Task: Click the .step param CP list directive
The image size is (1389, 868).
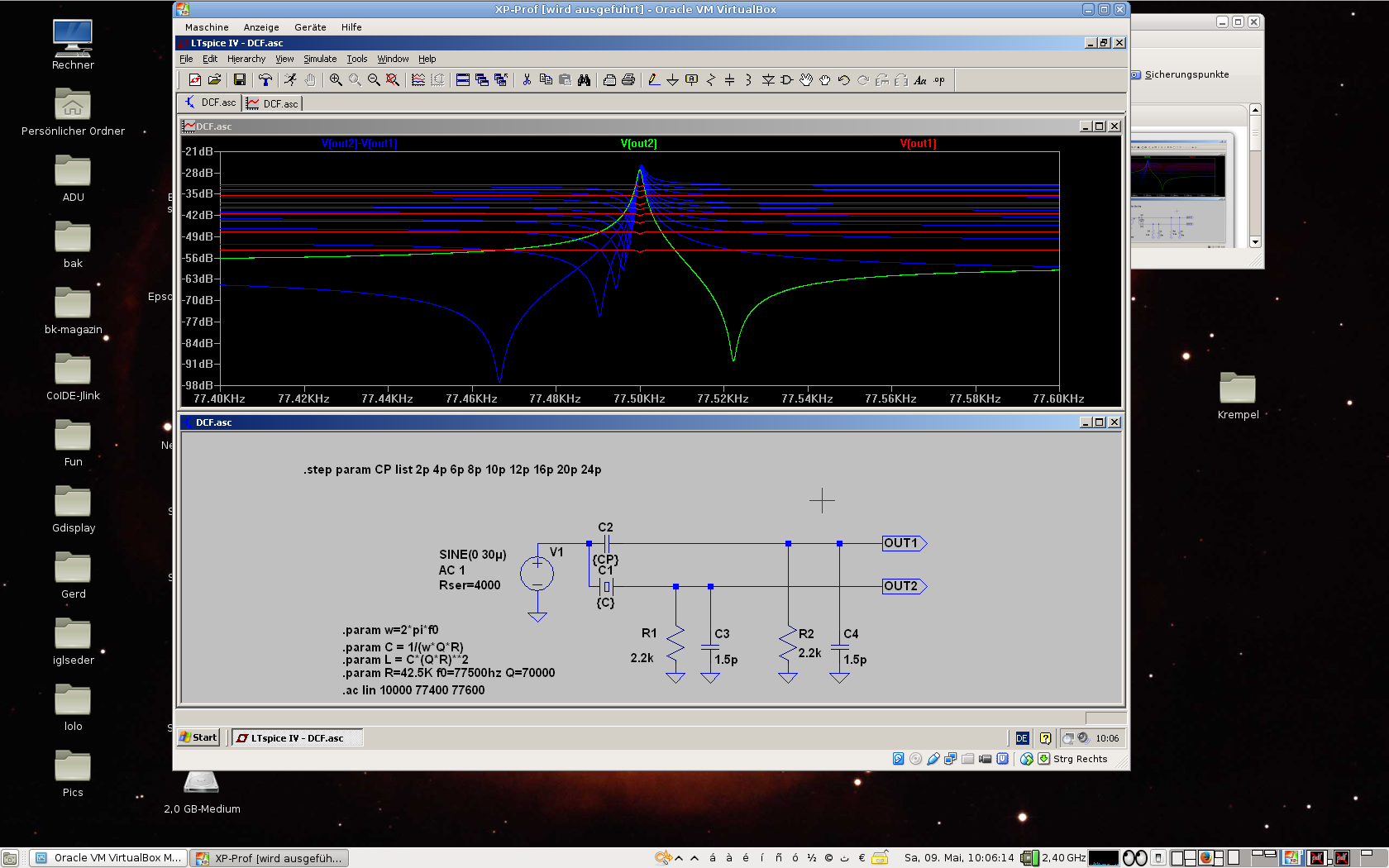Action: 452,470
